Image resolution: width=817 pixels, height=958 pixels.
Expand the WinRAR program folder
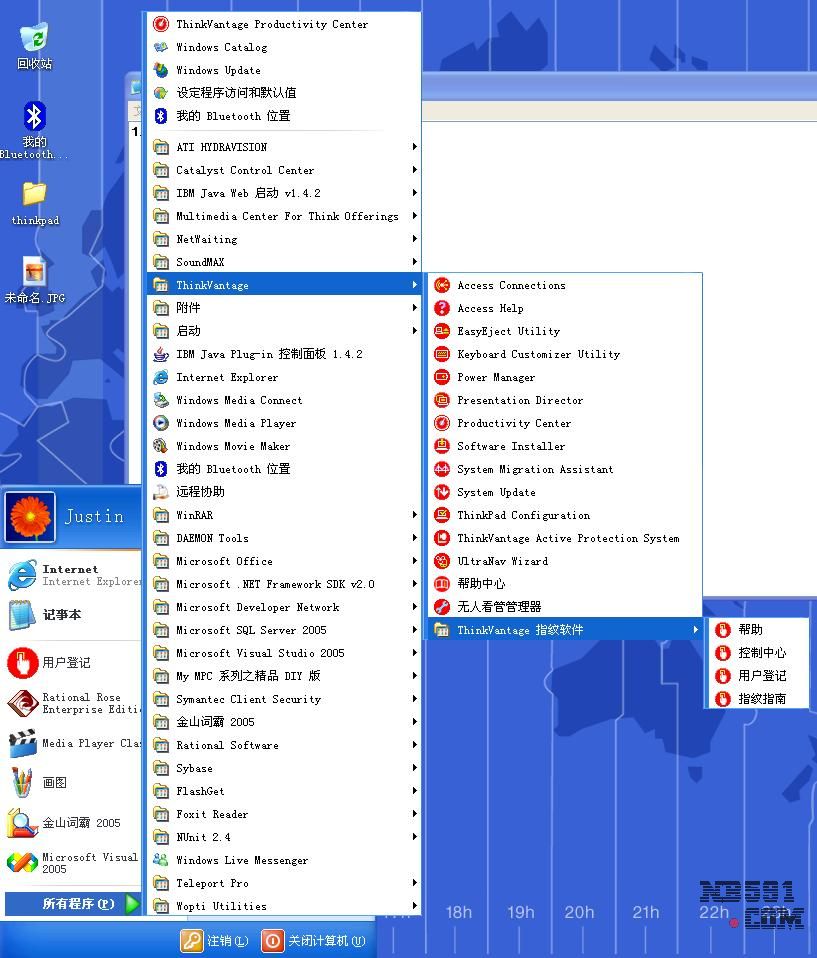point(194,515)
